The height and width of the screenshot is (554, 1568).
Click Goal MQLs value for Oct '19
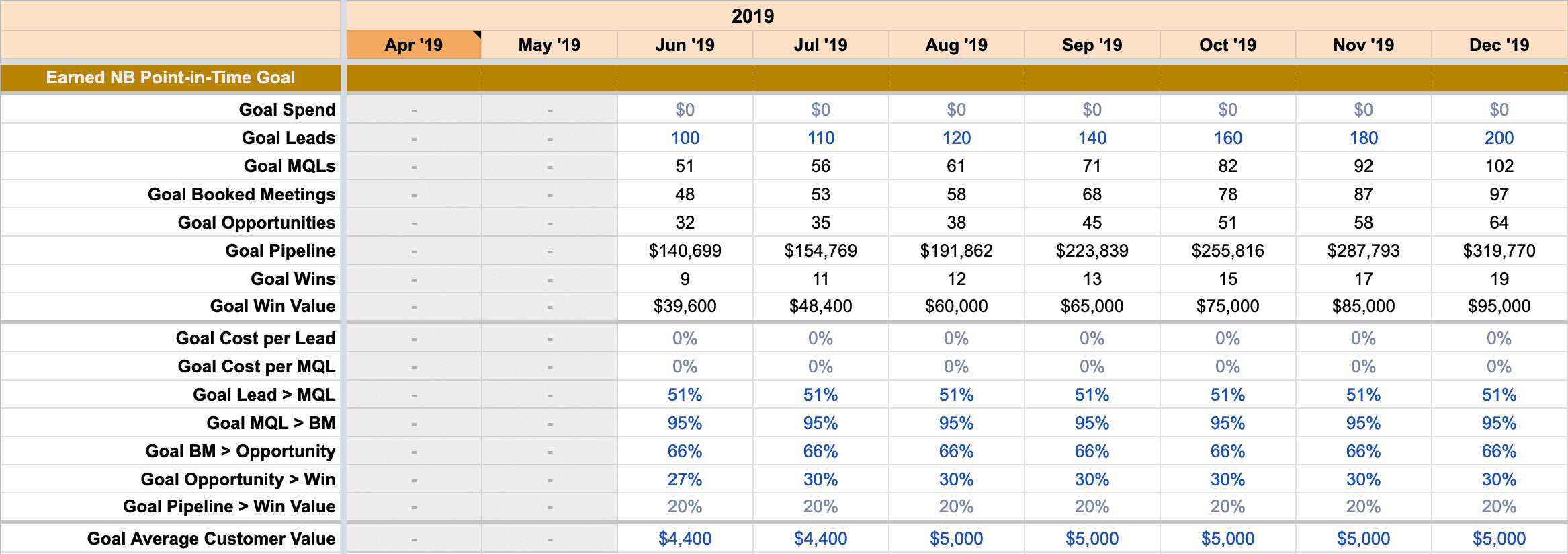tap(1227, 166)
